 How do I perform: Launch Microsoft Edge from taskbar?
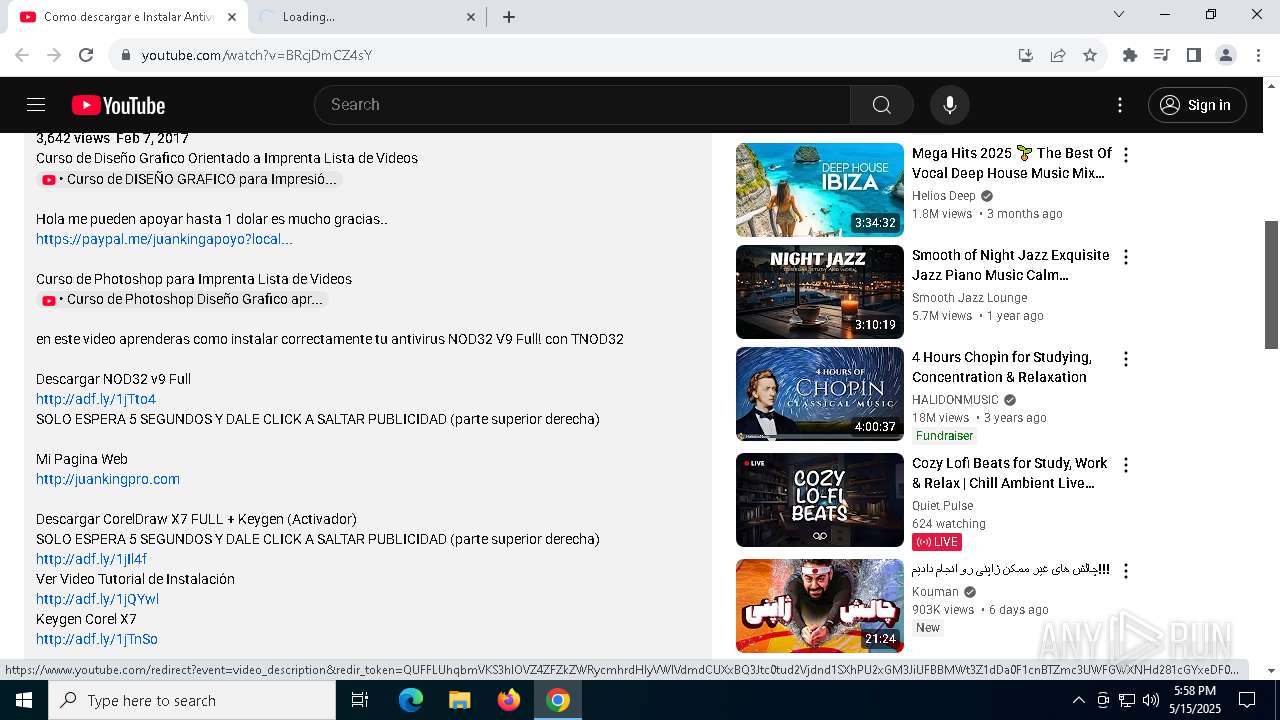point(411,700)
